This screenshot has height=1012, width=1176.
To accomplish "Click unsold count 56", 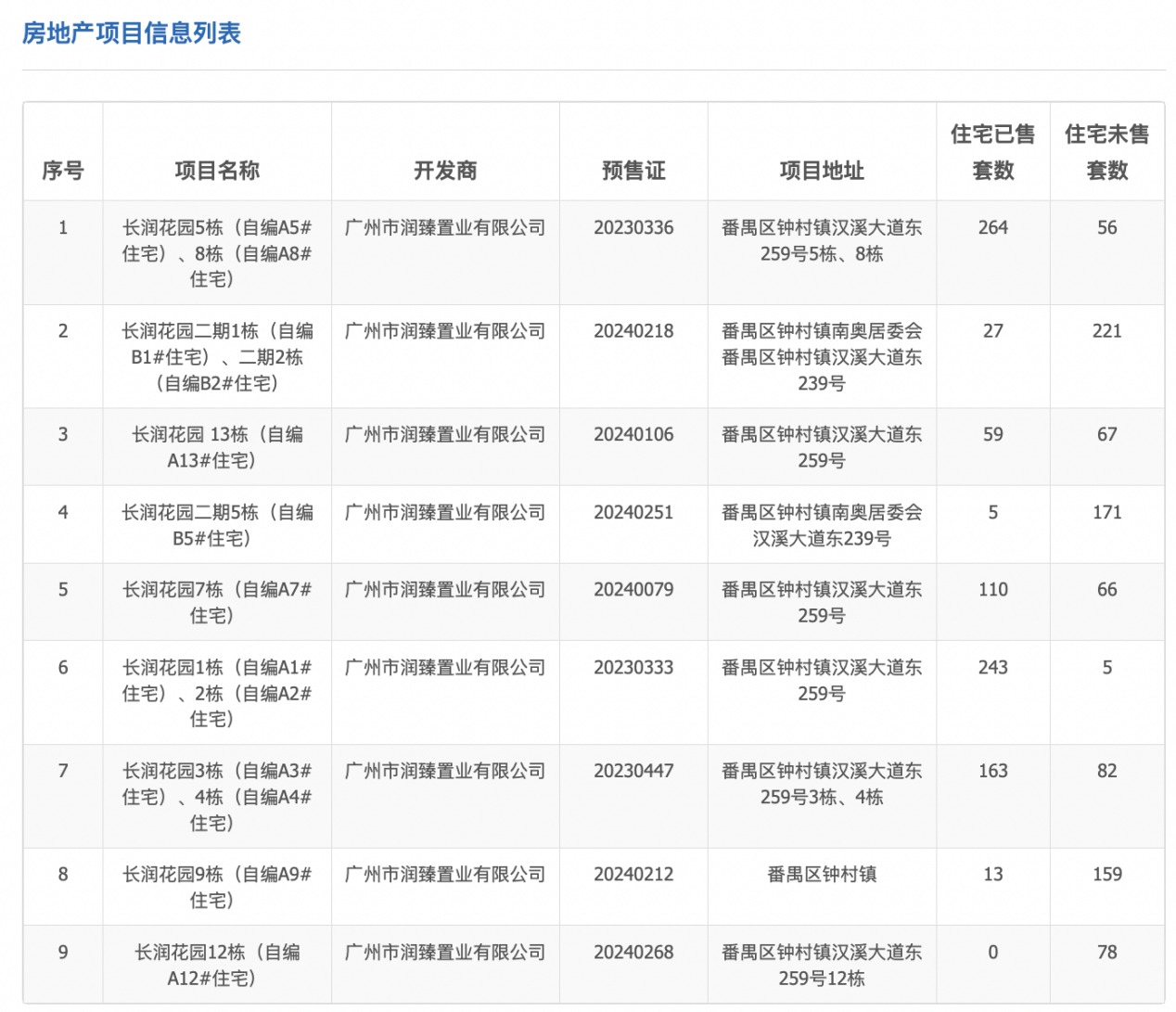I will click(1107, 227).
